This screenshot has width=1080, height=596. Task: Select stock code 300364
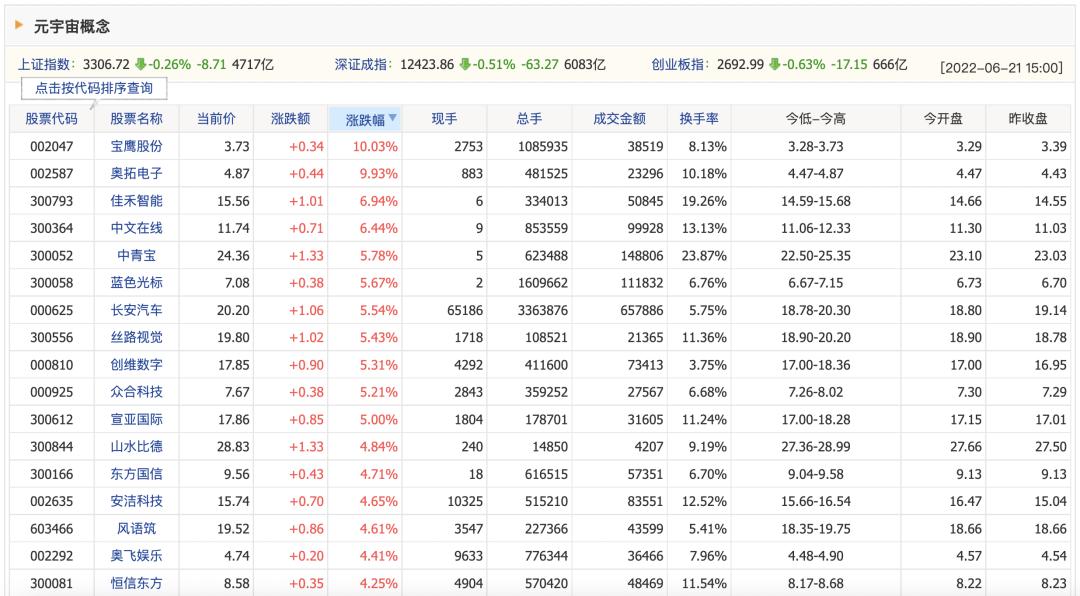click(52, 228)
